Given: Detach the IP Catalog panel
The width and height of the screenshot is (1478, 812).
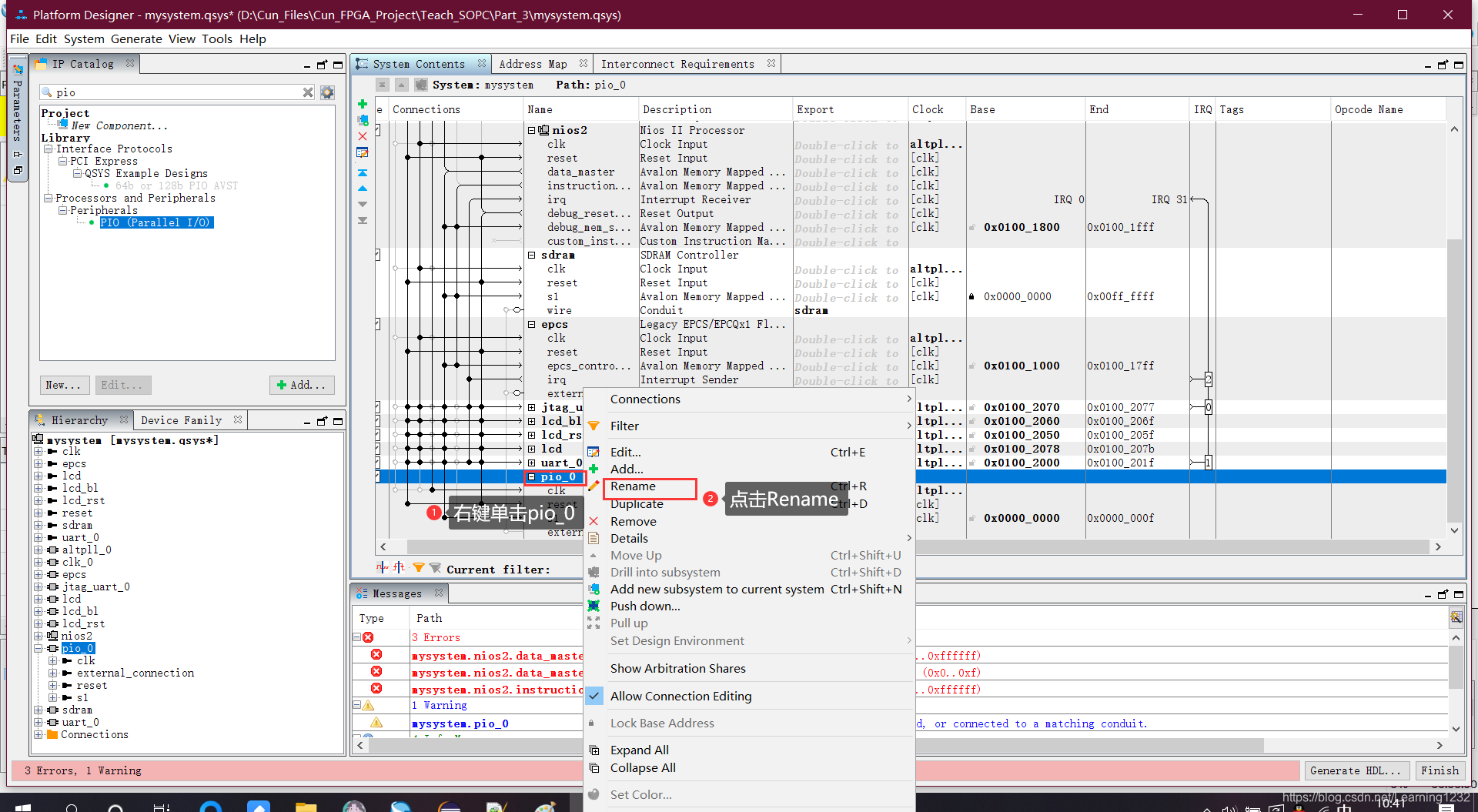Looking at the screenshot, I should point(322,65).
